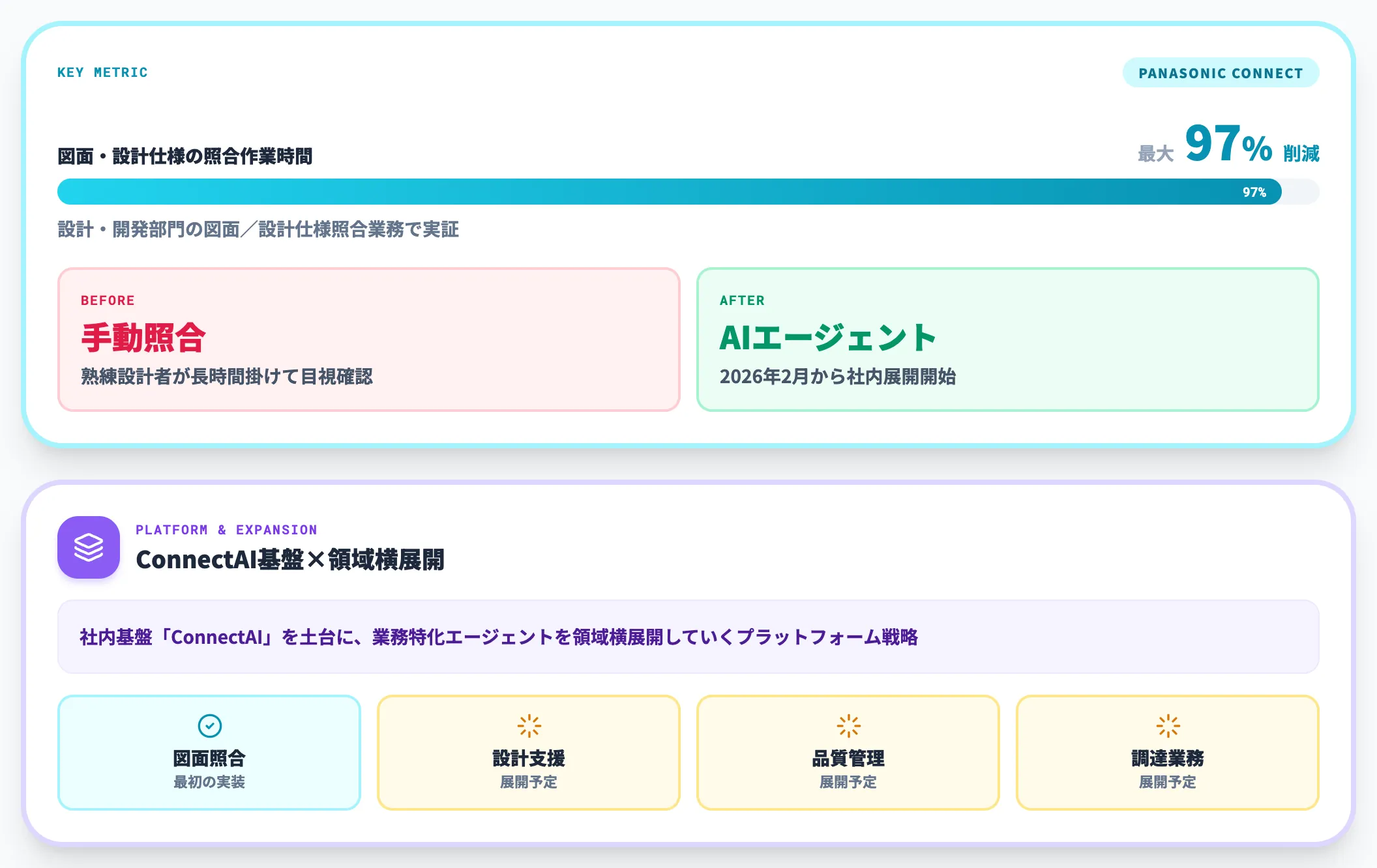Image resolution: width=1377 pixels, height=868 pixels.
Task: Click the PANASONIC CONNECT badge
Action: point(1221,73)
